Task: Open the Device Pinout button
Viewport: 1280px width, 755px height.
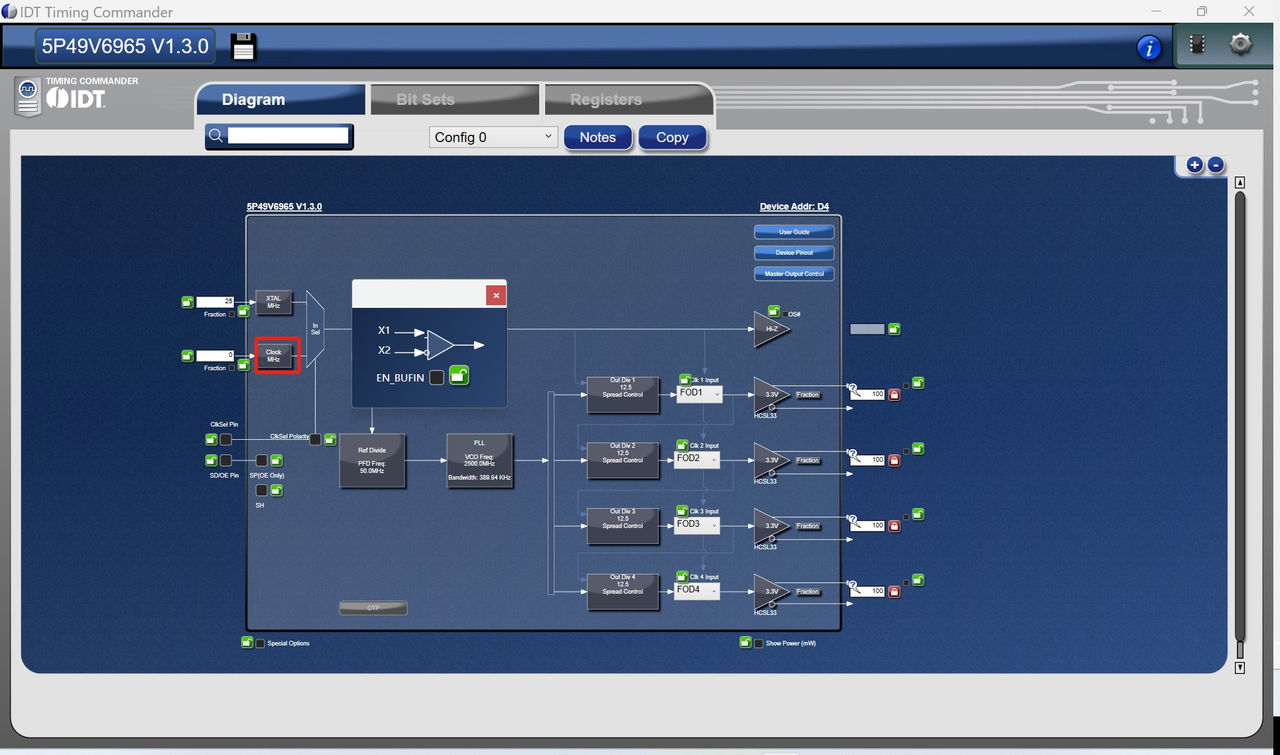Action: click(794, 253)
